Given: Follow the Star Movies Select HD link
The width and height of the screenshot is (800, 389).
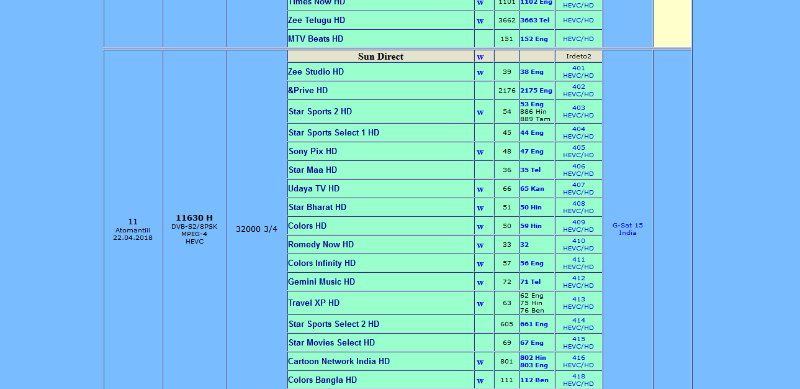Looking at the screenshot, I should [332, 343].
